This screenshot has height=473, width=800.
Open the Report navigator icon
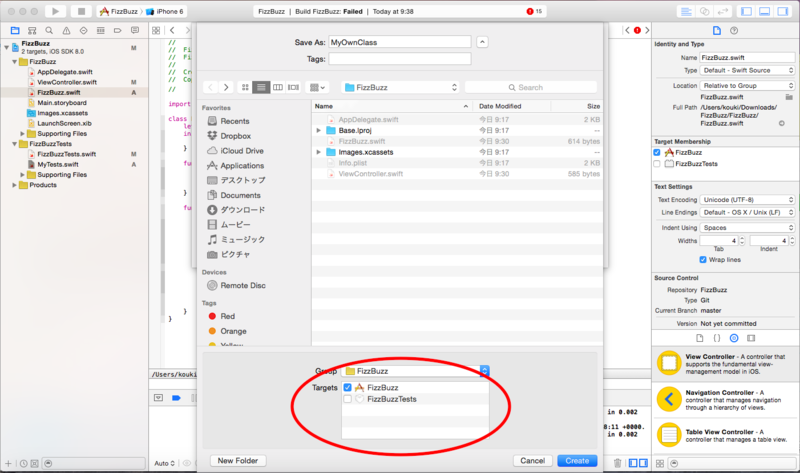(x=135, y=30)
